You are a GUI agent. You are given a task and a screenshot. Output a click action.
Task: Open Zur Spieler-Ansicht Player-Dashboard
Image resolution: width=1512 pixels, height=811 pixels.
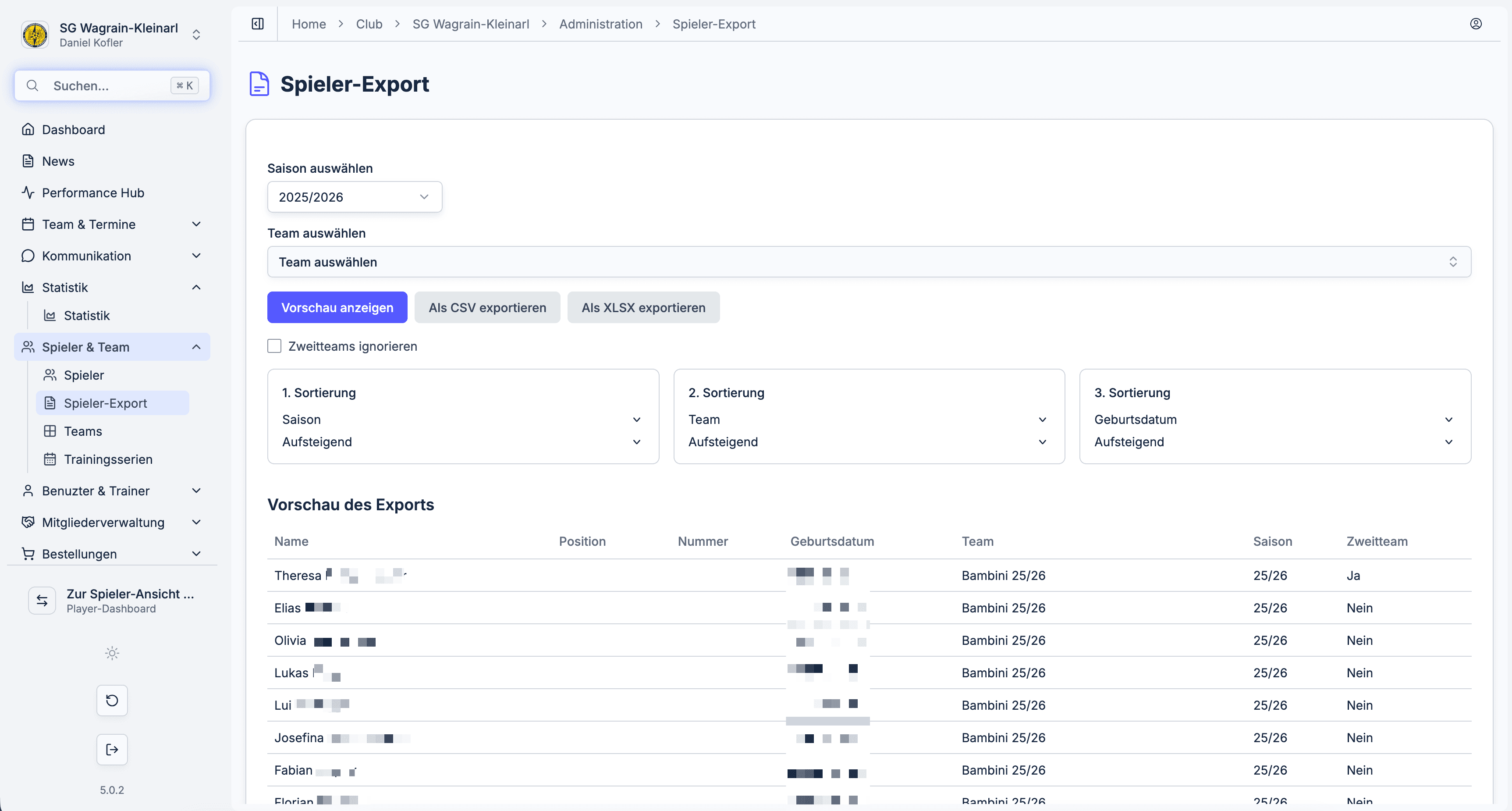point(112,601)
